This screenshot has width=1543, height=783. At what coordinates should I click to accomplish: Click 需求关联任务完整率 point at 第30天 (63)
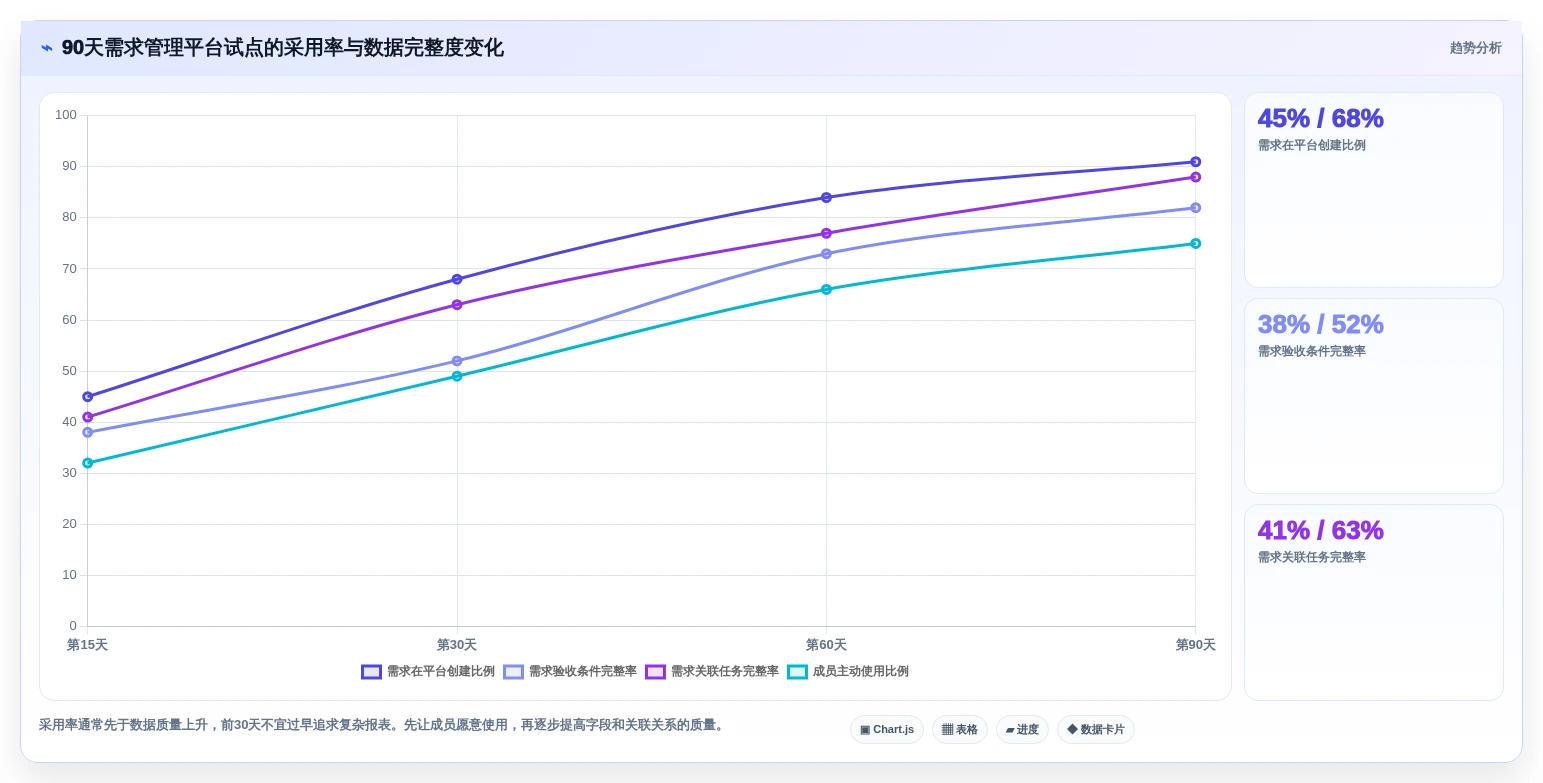(x=457, y=305)
